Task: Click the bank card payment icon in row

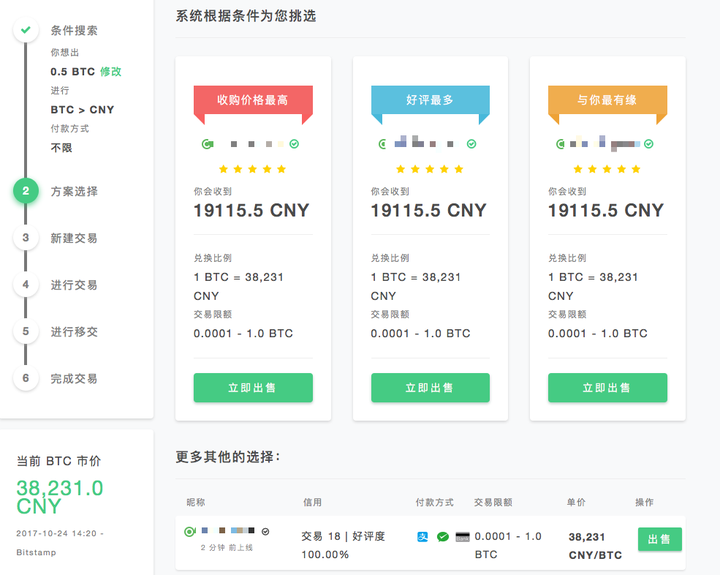Action: (x=462, y=537)
